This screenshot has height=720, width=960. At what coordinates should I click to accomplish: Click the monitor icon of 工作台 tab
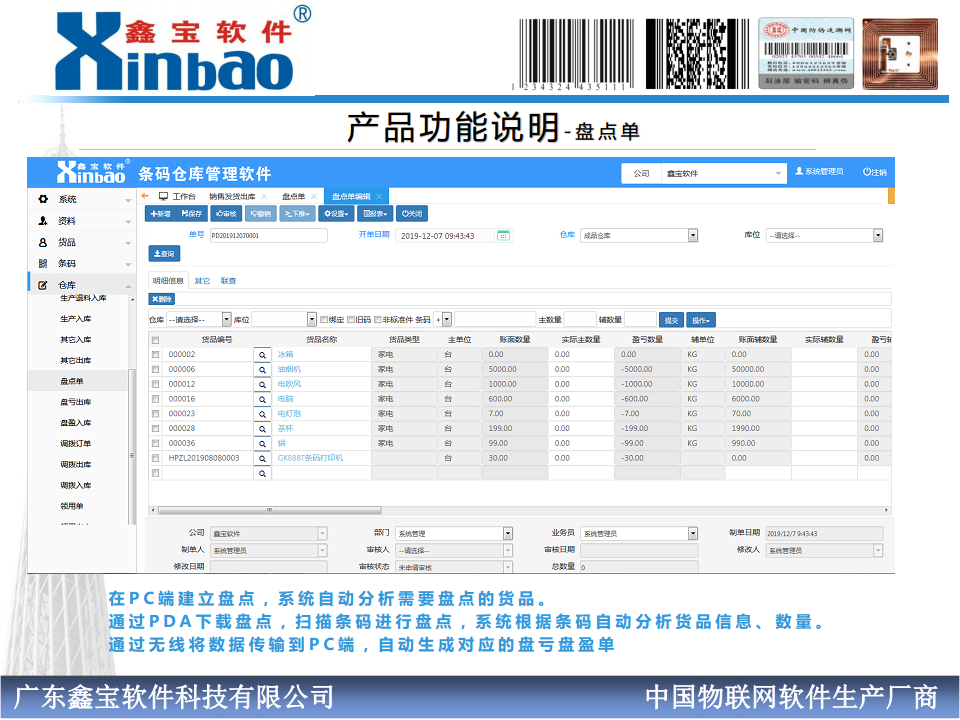point(163,197)
